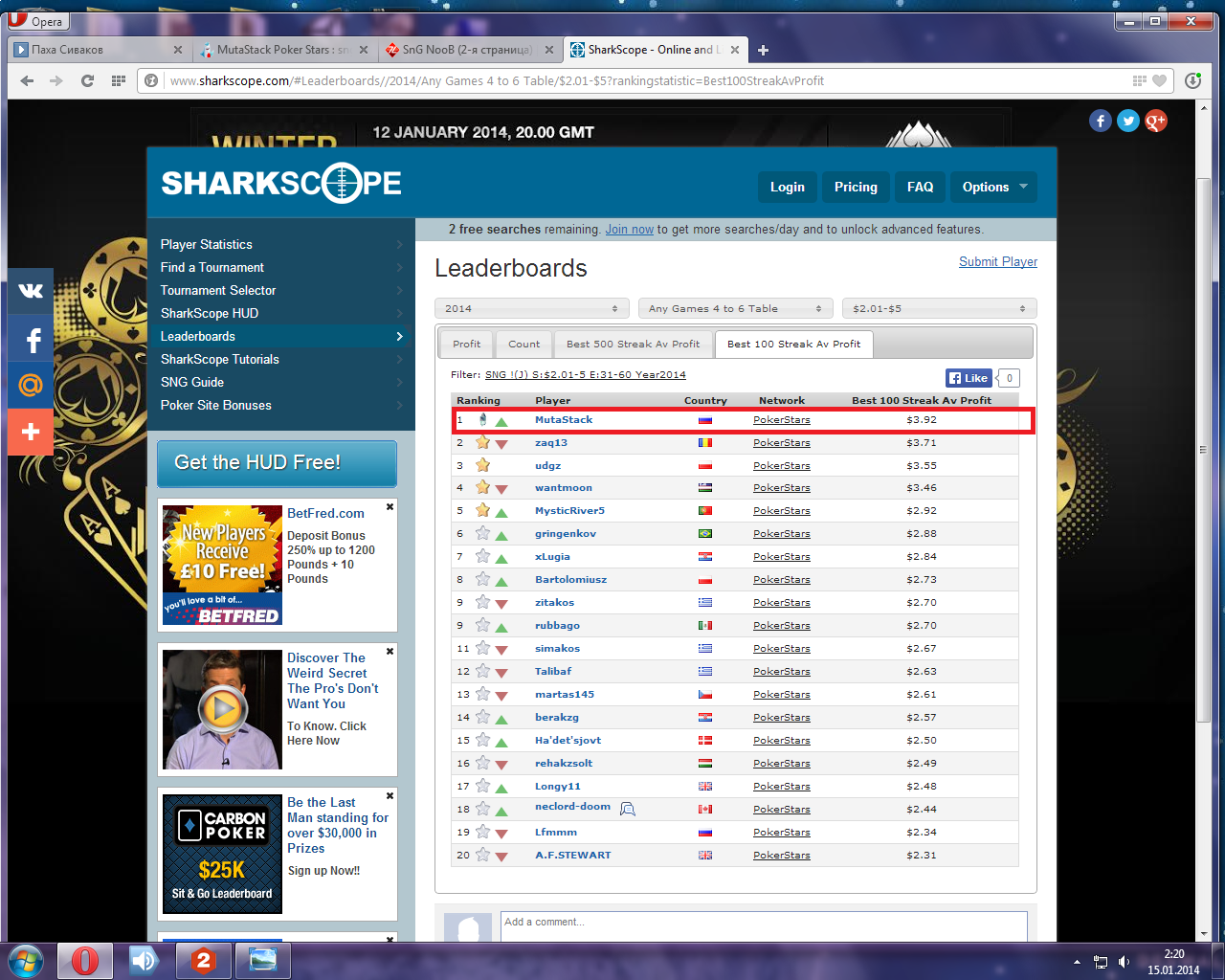Click the volume icon in system tray
1225x980 pixels.
pyautogui.click(x=1124, y=962)
